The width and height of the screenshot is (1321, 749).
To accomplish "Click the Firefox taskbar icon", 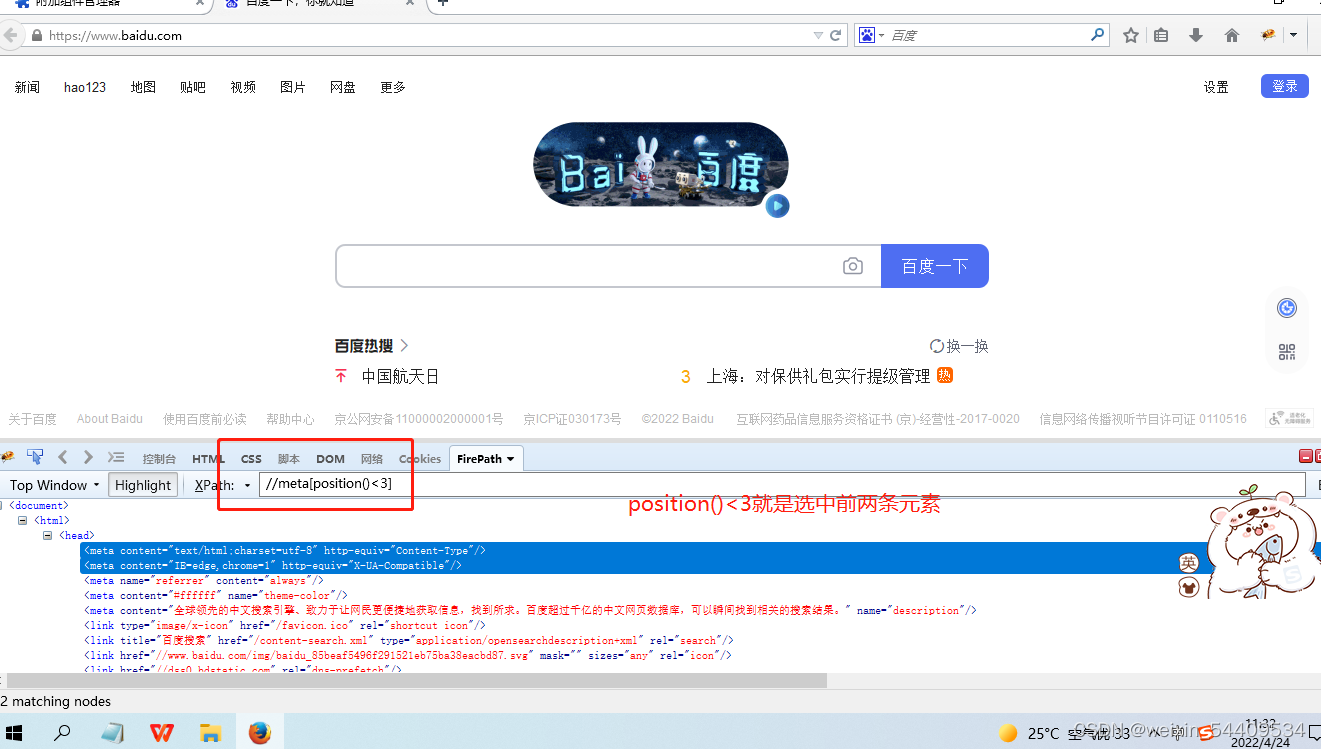I will (260, 733).
